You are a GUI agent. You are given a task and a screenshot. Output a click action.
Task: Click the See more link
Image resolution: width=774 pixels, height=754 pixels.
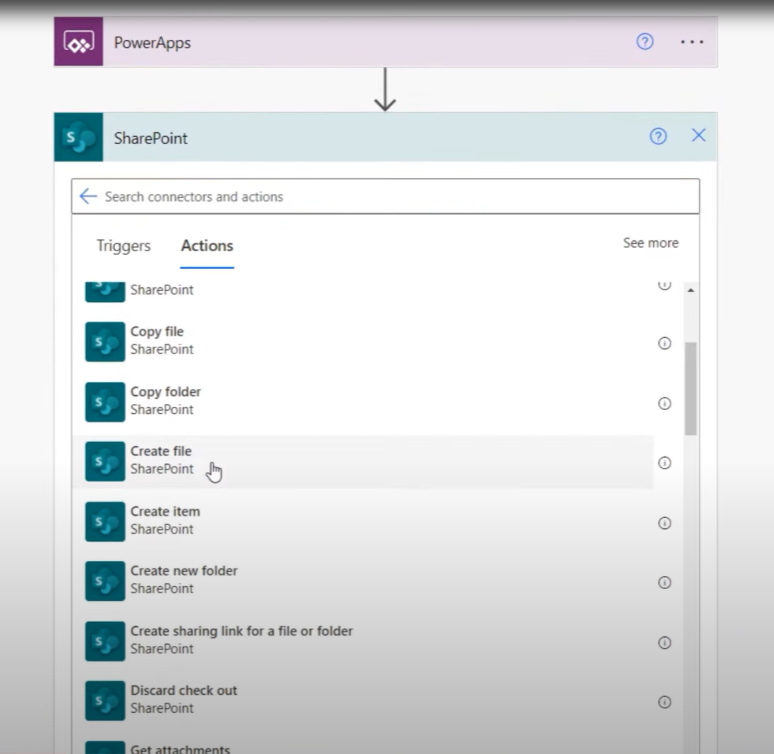[651, 243]
